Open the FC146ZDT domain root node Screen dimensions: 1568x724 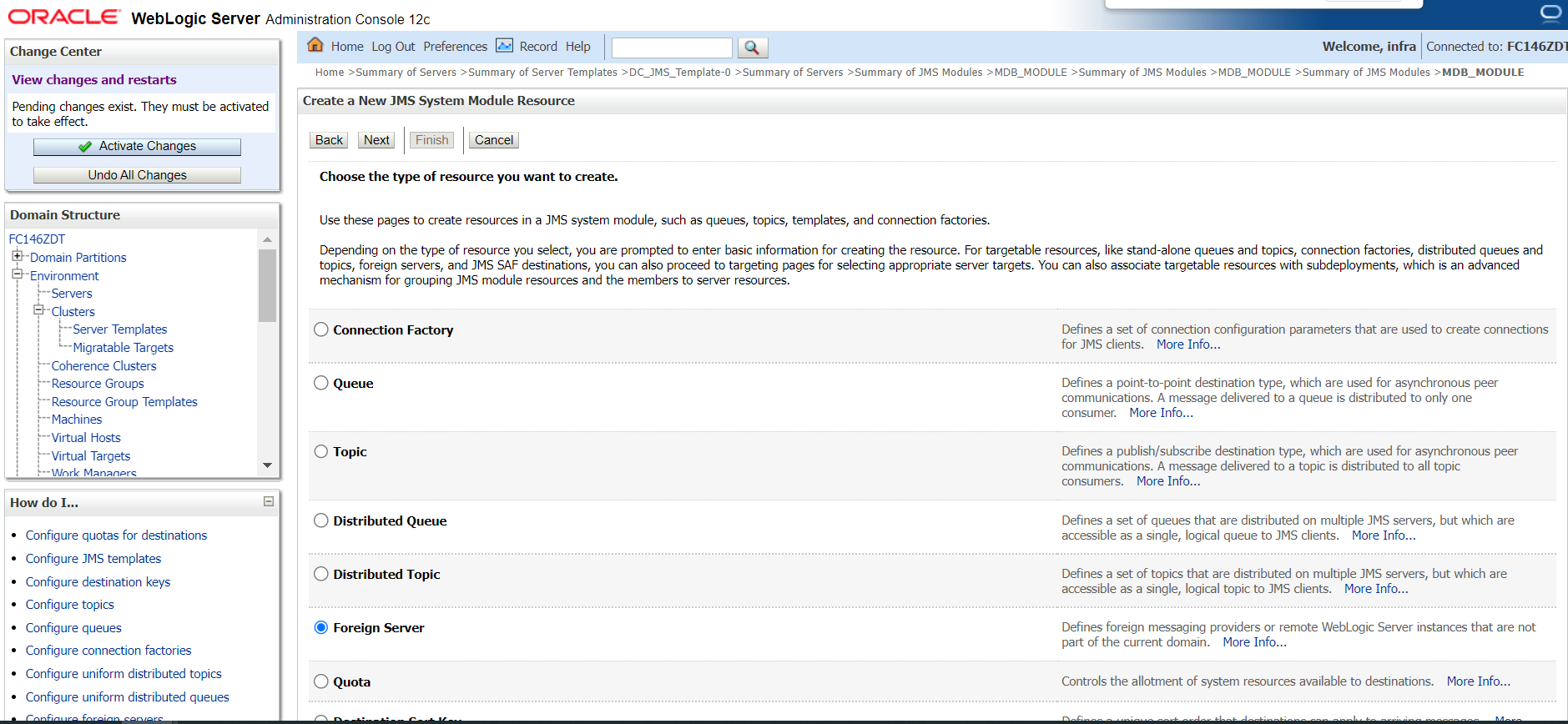coord(37,239)
